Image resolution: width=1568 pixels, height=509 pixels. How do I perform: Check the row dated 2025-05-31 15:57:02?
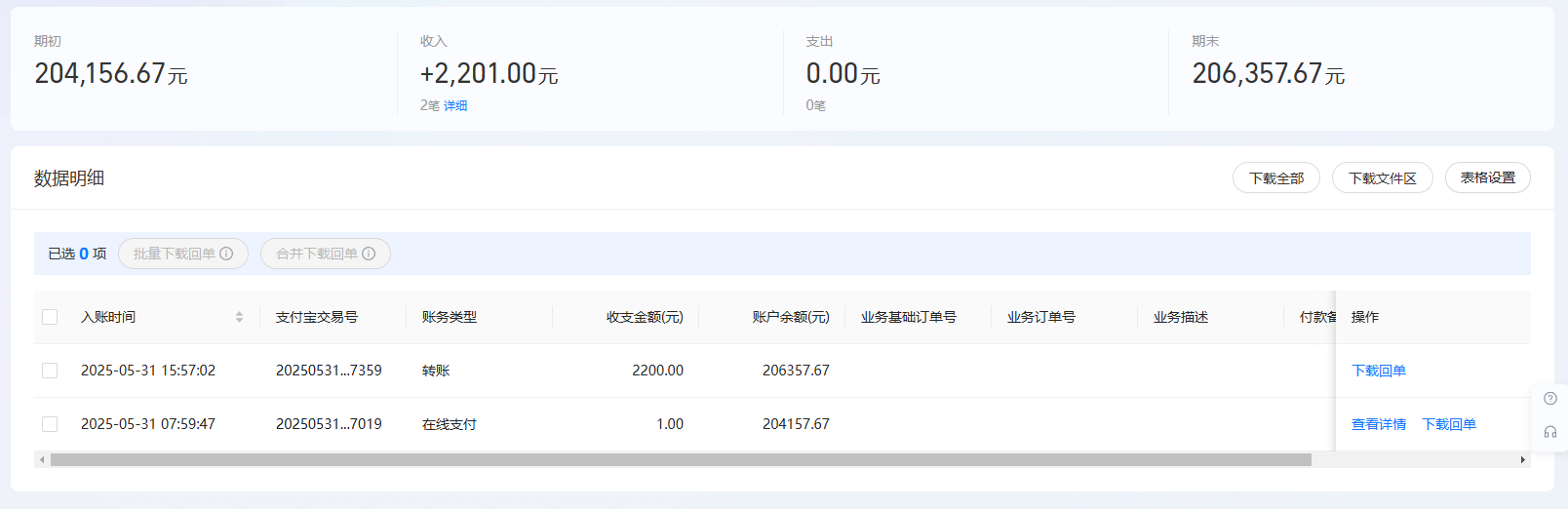(50, 371)
